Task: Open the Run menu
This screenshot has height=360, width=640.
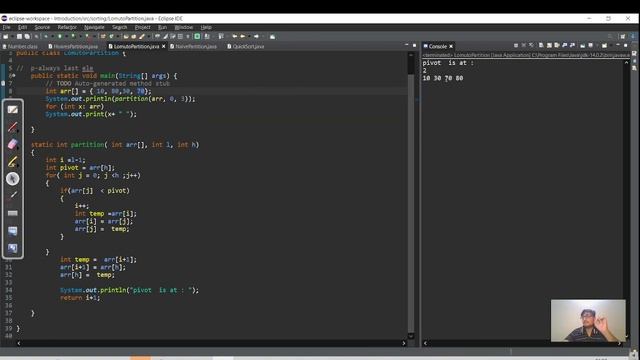Action: [162, 27]
